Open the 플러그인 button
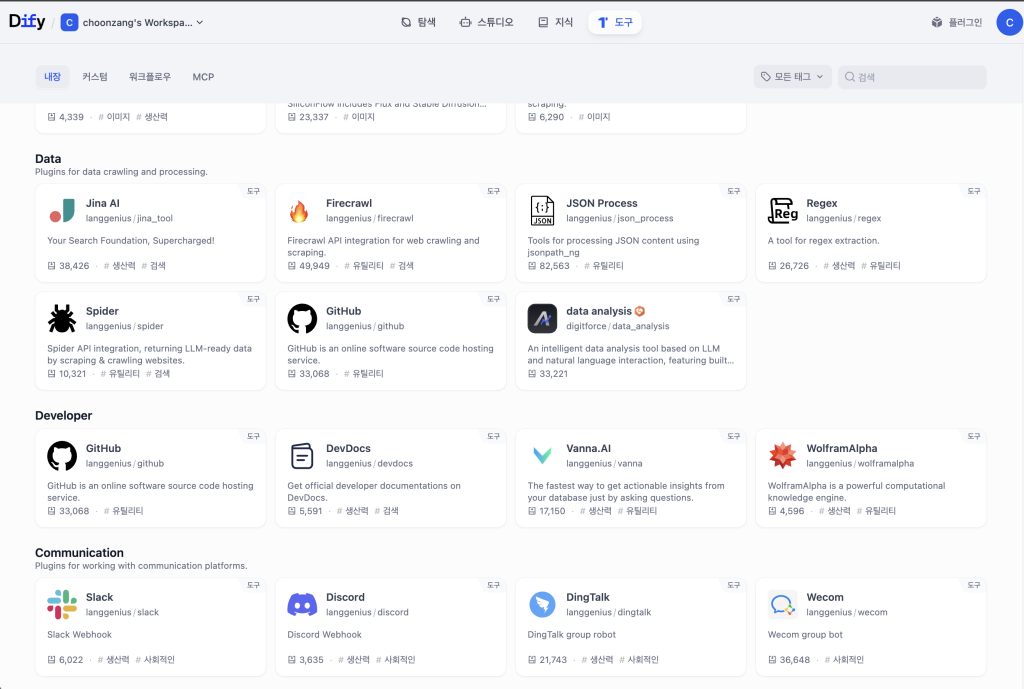This screenshot has height=689, width=1024. click(957, 22)
